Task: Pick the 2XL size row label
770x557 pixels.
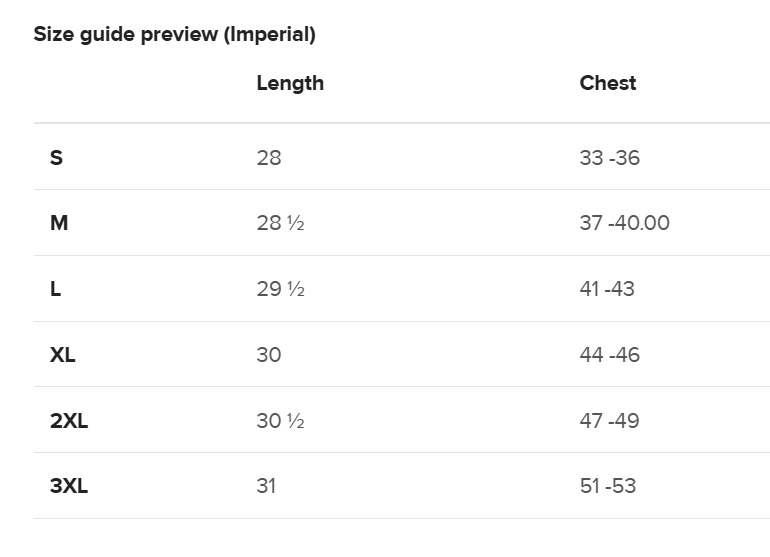Action: coord(69,421)
